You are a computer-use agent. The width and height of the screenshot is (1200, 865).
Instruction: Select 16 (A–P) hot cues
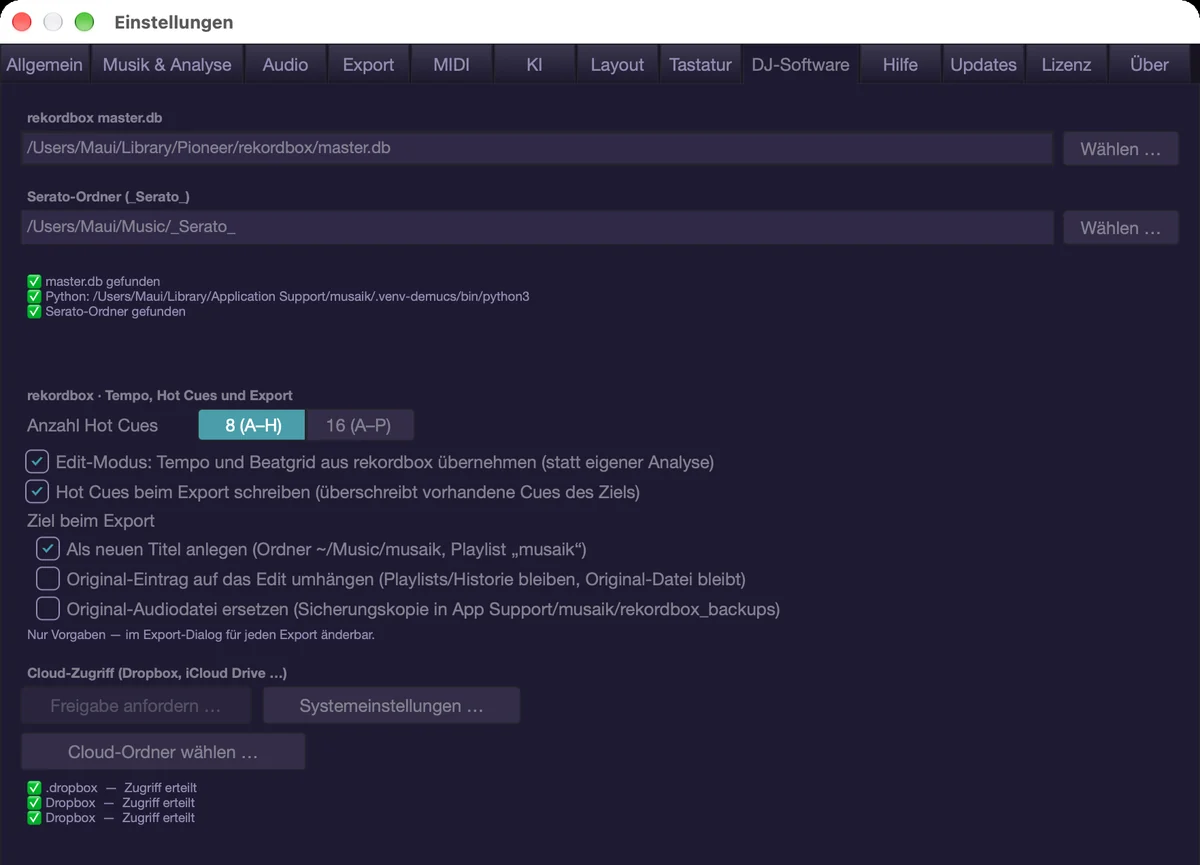point(359,425)
